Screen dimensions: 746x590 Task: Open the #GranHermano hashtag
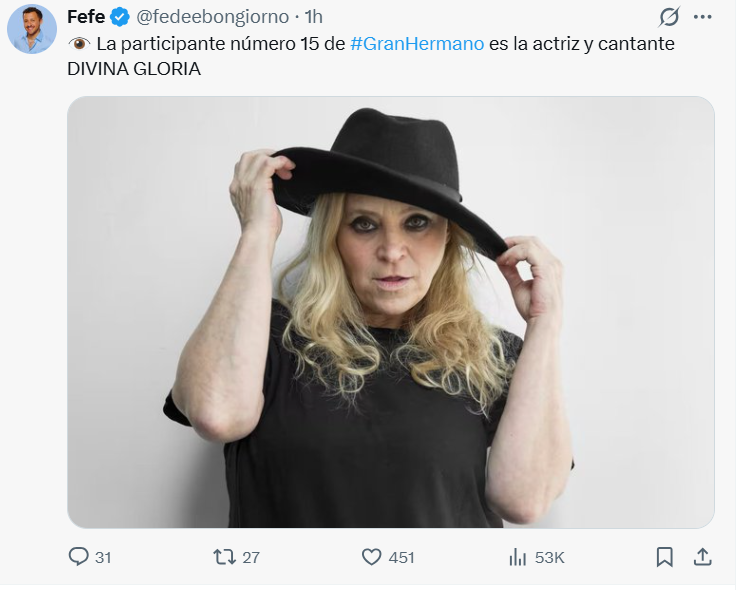pos(417,44)
